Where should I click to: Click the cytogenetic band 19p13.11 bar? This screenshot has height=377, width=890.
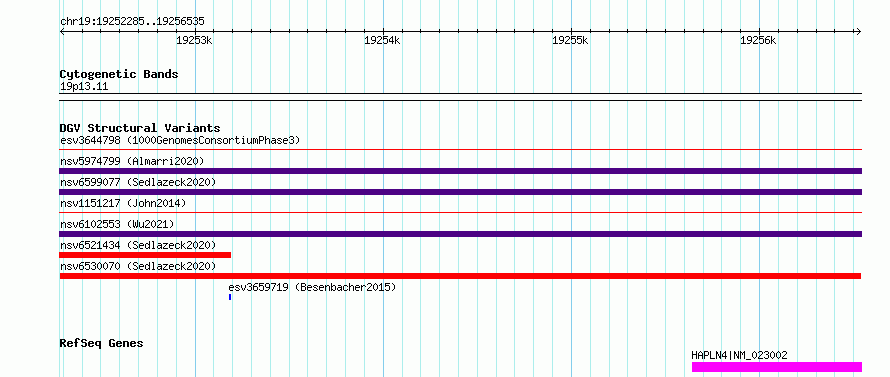(x=461, y=97)
